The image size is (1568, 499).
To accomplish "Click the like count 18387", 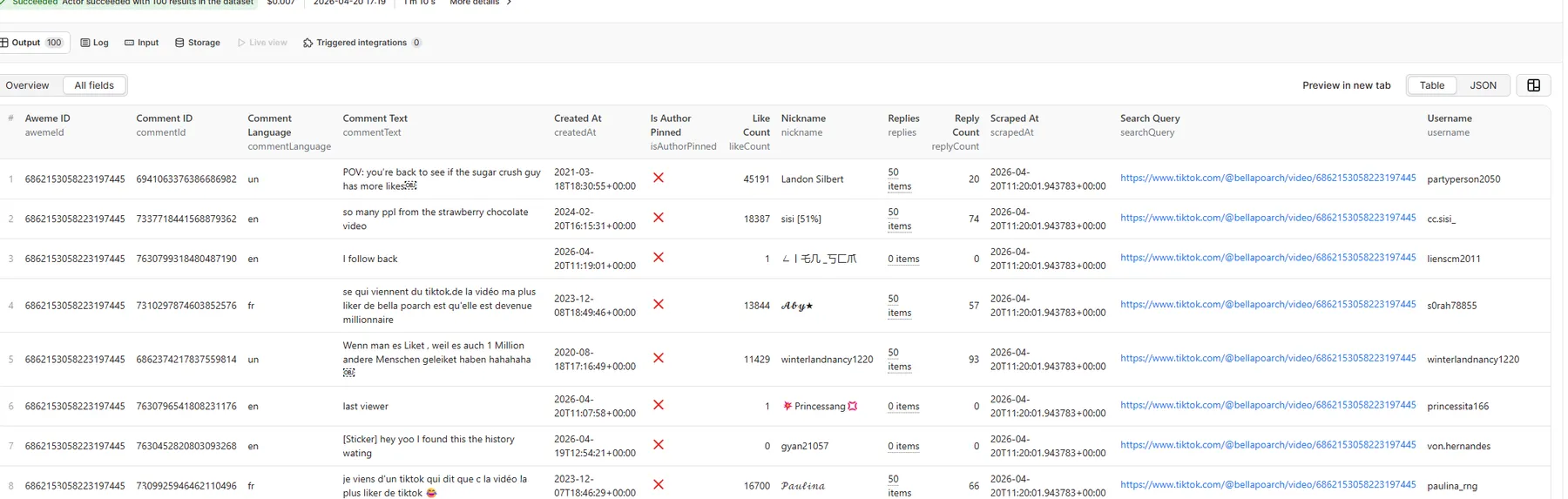I will tap(756, 219).
